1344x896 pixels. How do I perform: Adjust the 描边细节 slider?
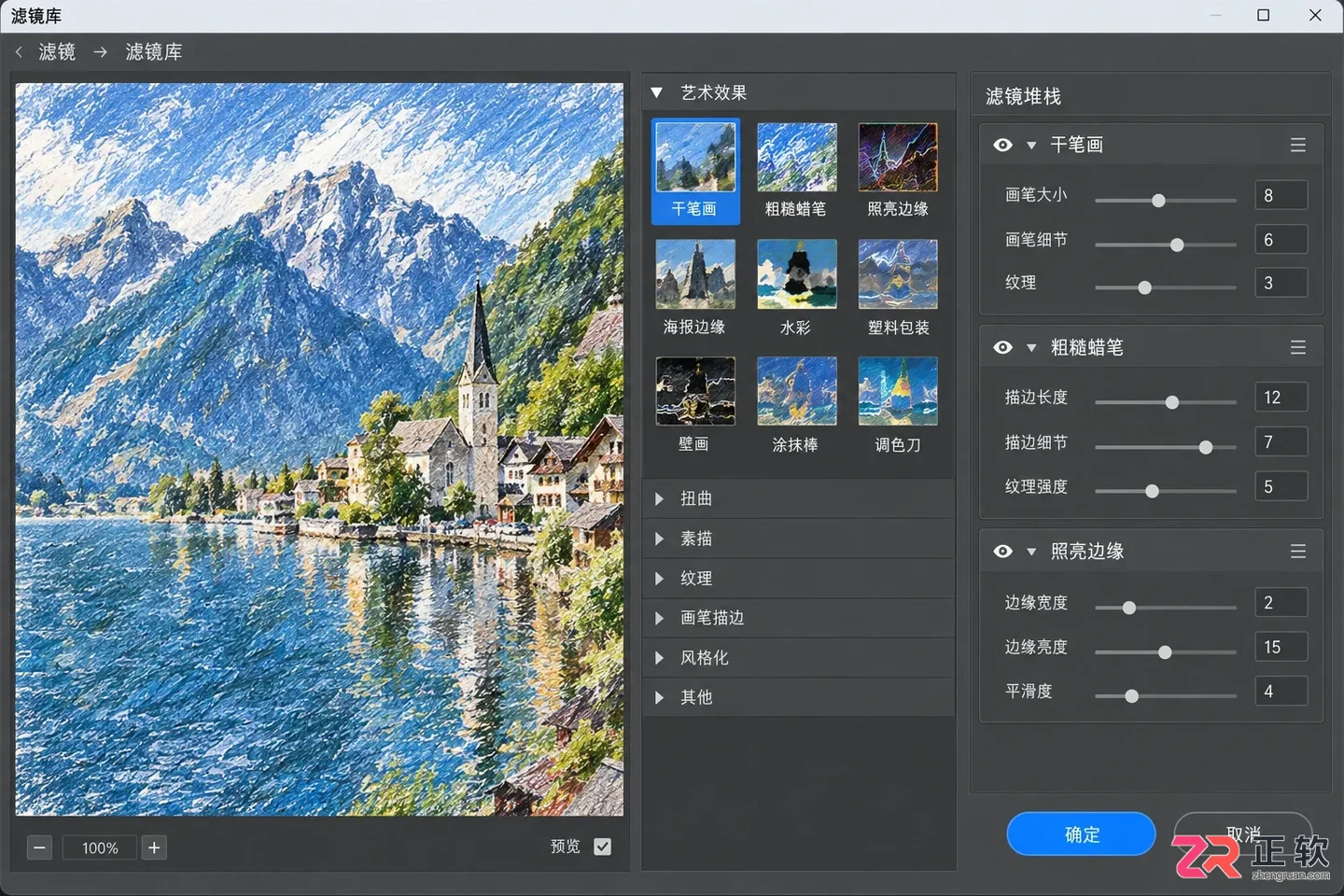1166,447
